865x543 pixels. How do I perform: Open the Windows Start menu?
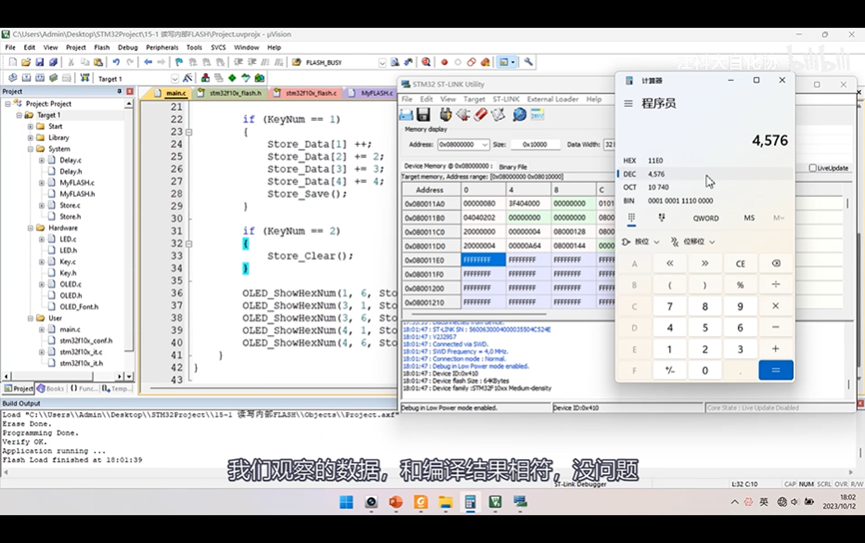(x=346, y=502)
